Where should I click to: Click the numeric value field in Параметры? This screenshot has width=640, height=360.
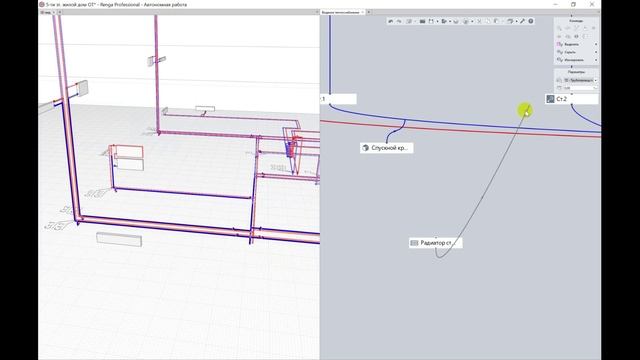(581, 88)
